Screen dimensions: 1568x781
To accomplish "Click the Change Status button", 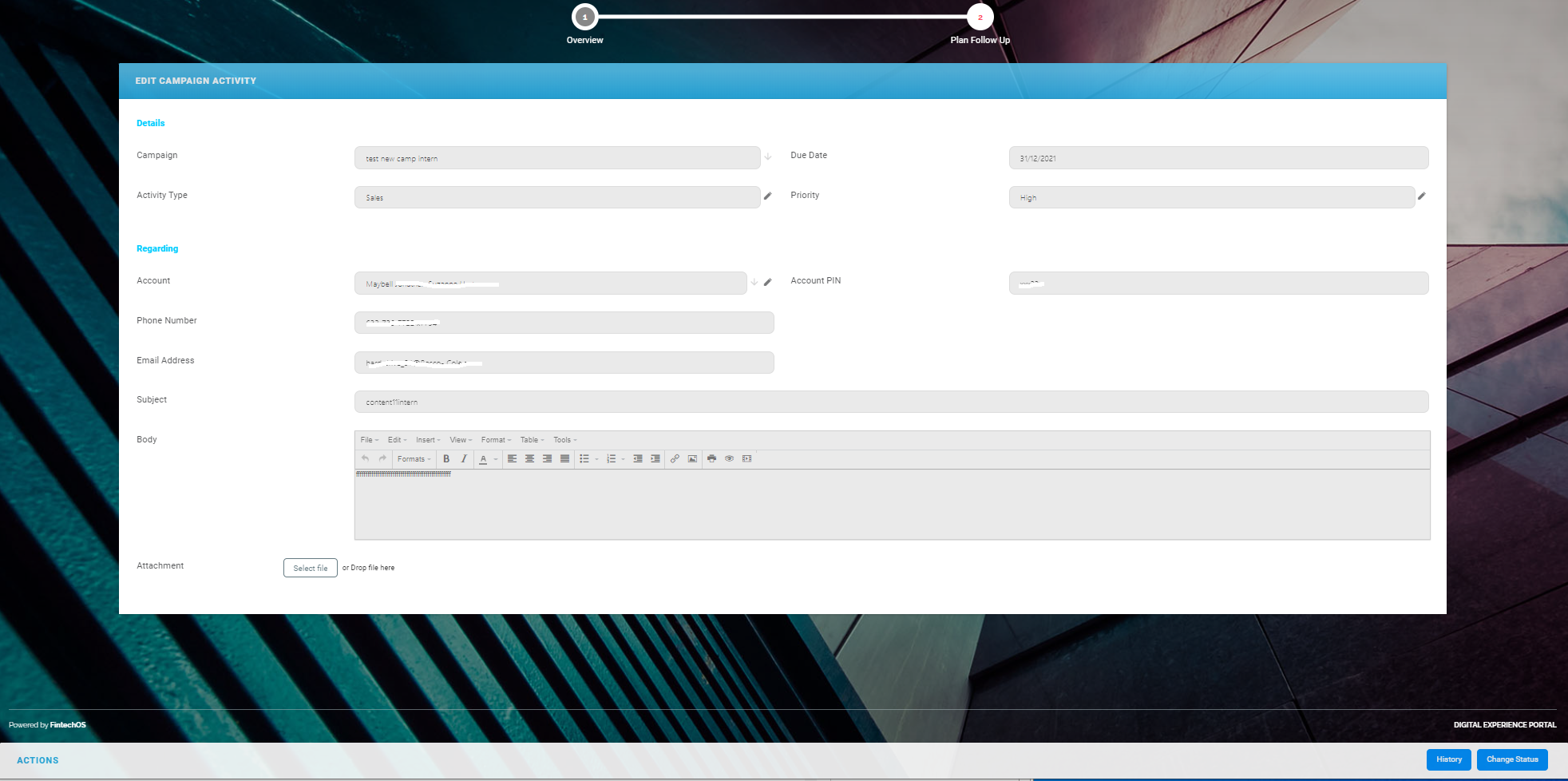I will (x=1511, y=759).
